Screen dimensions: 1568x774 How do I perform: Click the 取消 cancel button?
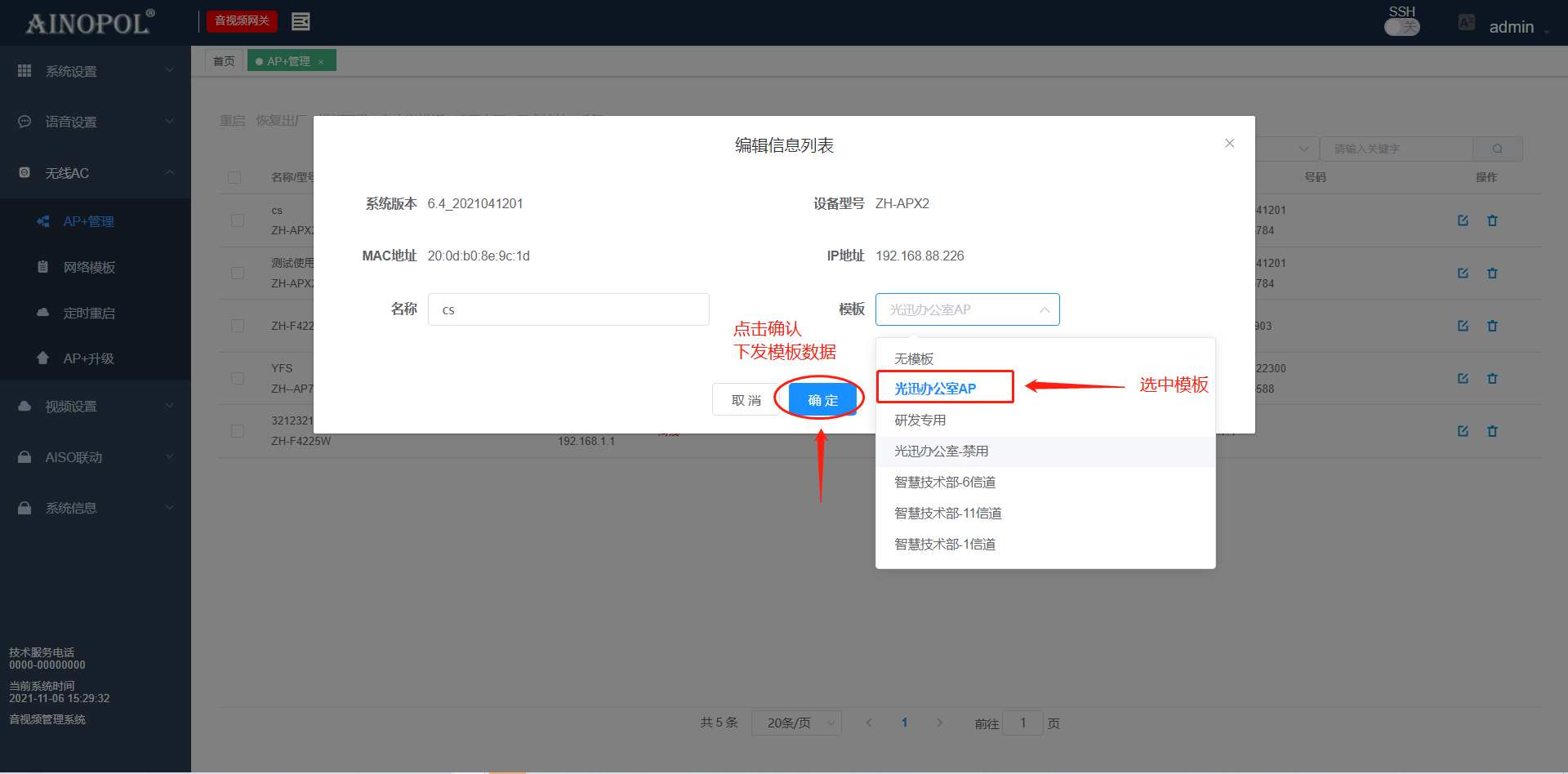pos(746,400)
